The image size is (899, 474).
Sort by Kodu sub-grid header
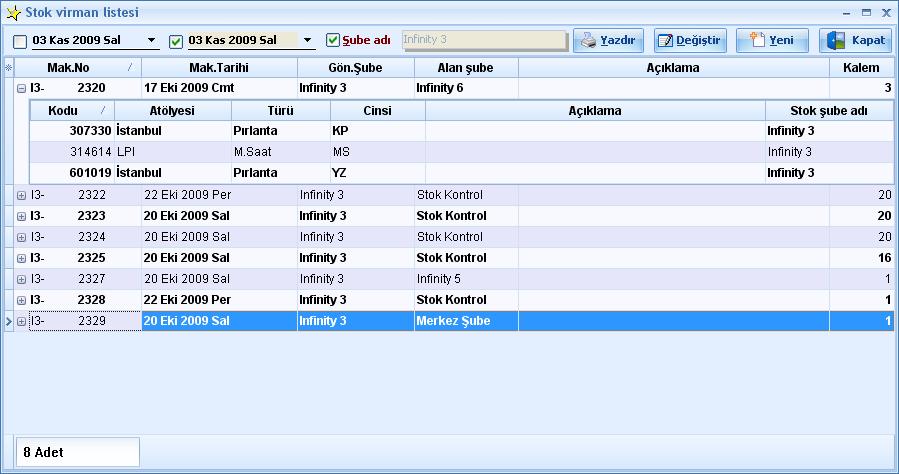pyautogui.click(x=72, y=111)
